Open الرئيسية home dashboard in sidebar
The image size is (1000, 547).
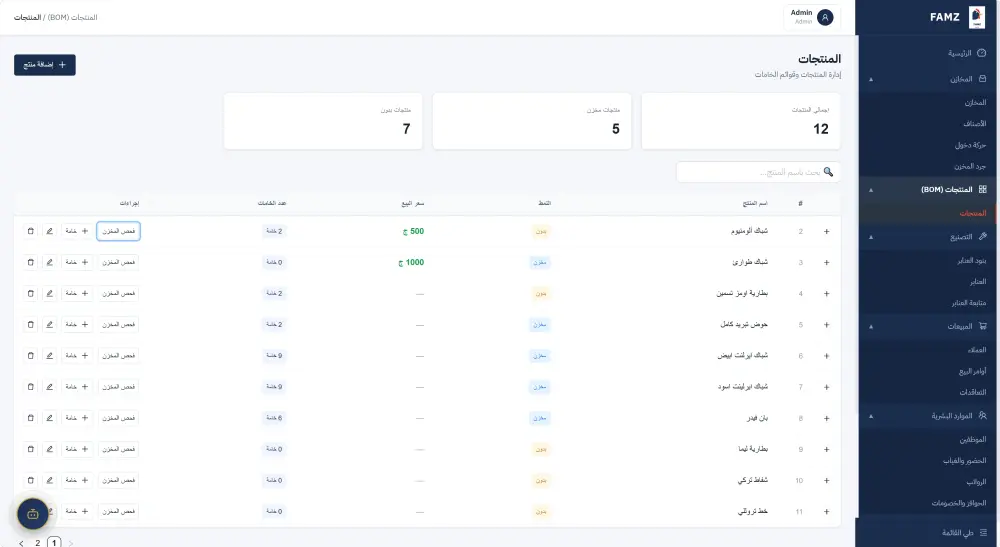click(967, 53)
